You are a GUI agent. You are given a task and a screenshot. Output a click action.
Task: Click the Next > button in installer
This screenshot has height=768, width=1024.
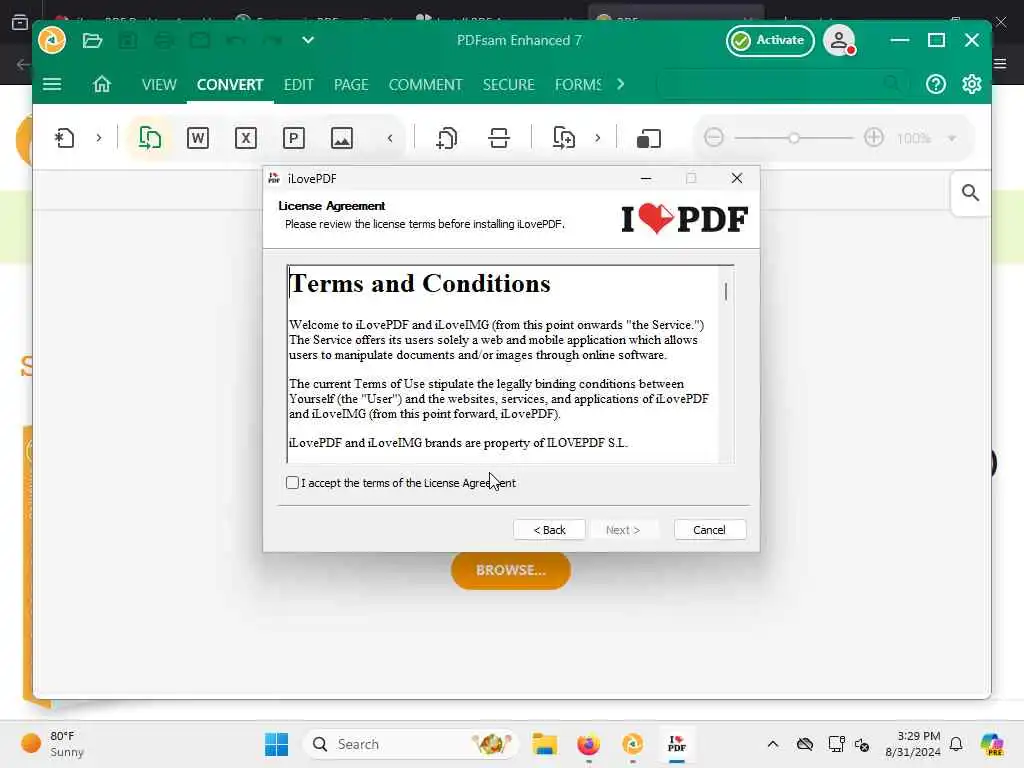[x=623, y=530]
